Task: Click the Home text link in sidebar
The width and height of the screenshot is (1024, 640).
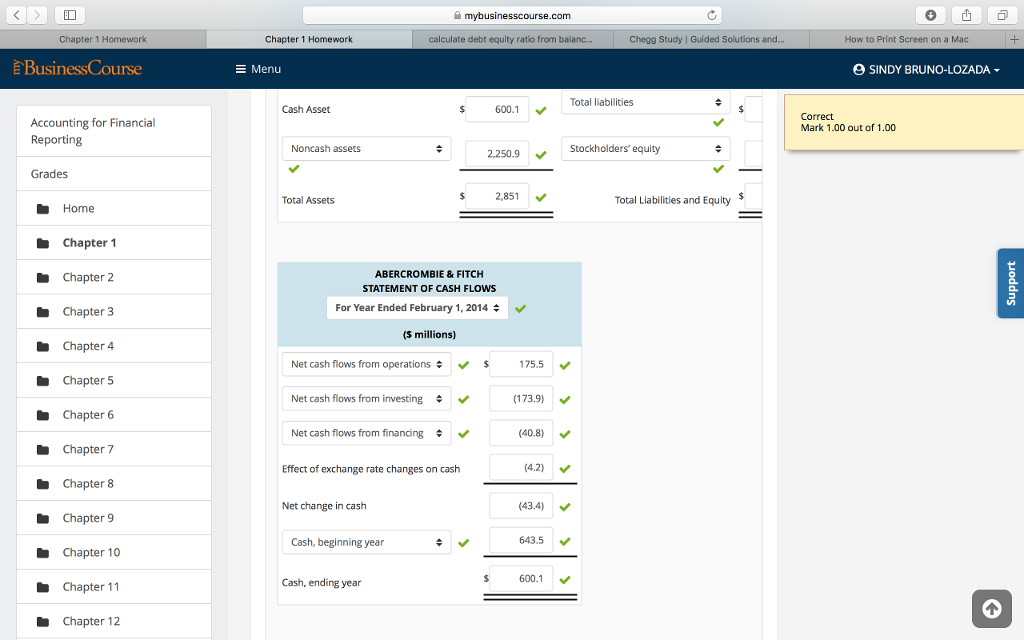Action: click(x=78, y=209)
